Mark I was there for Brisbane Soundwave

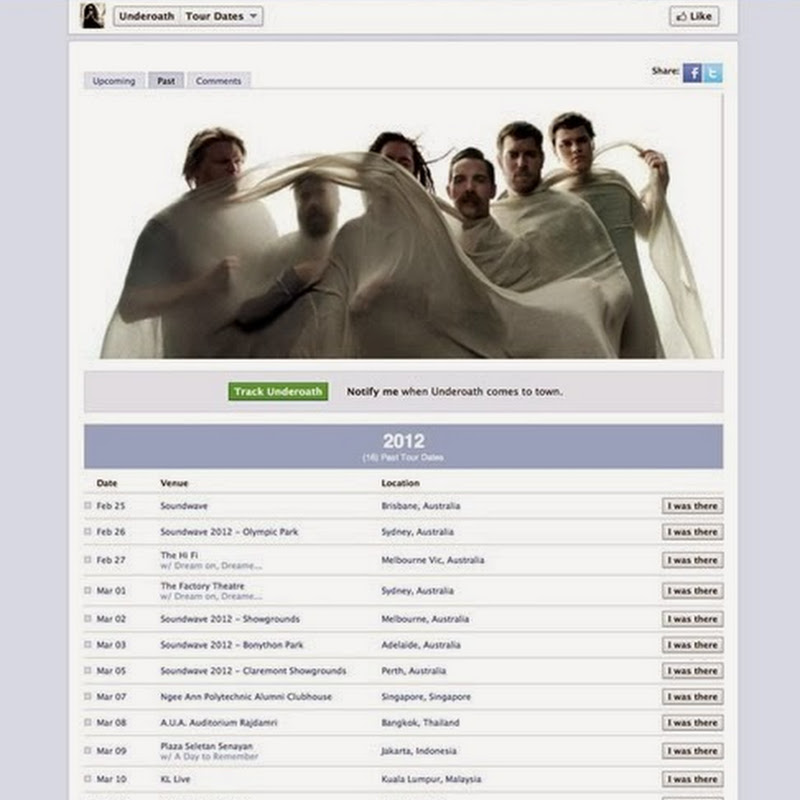(x=692, y=506)
